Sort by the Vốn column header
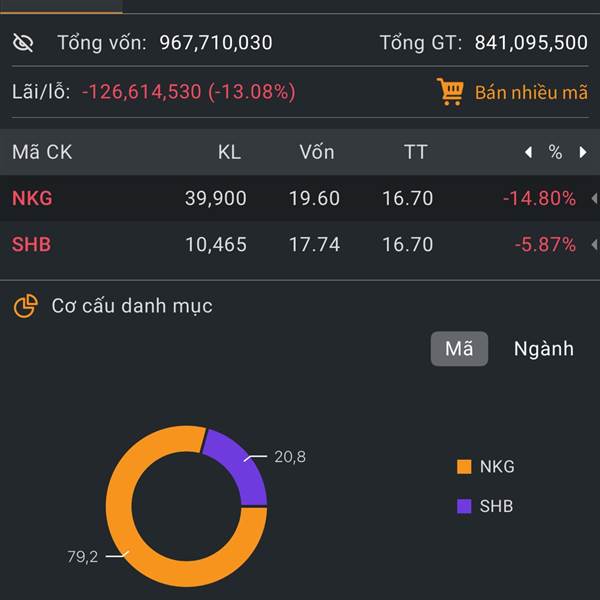 [317, 152]
